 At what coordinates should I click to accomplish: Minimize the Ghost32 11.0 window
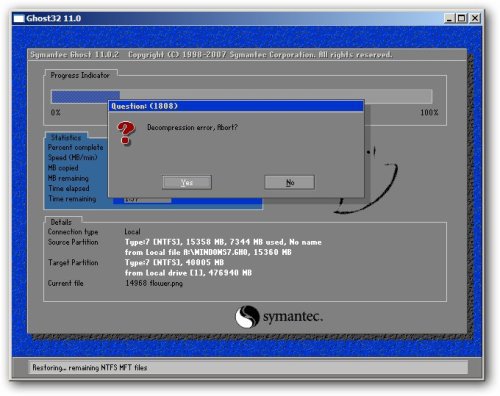[450, 18]
